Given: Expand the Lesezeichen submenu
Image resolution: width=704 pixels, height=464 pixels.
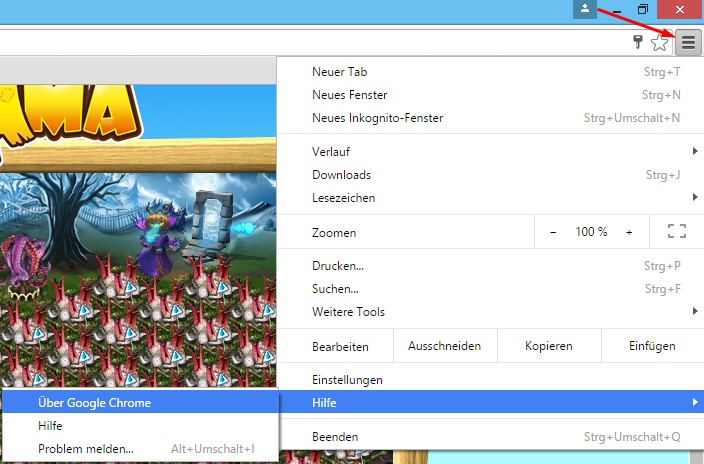Looking at the screenshot, I should [490, 198].
